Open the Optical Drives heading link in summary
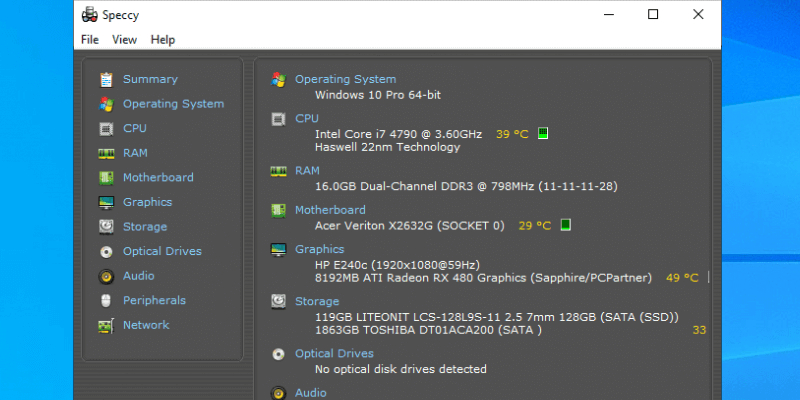Image resolution: width=800 pixels, height=400 pixels. point(334,354)
